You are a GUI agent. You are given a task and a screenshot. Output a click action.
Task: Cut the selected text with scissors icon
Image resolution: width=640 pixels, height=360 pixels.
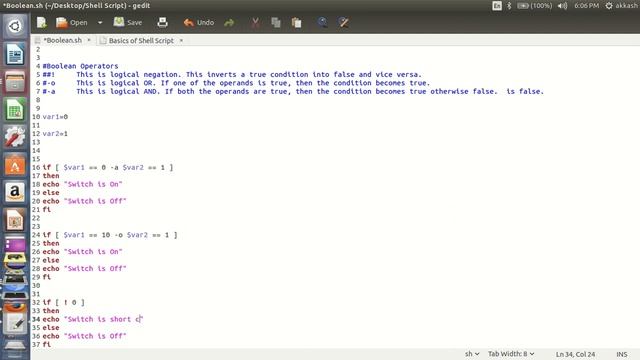pyautogui.click(x=256, y=22)
